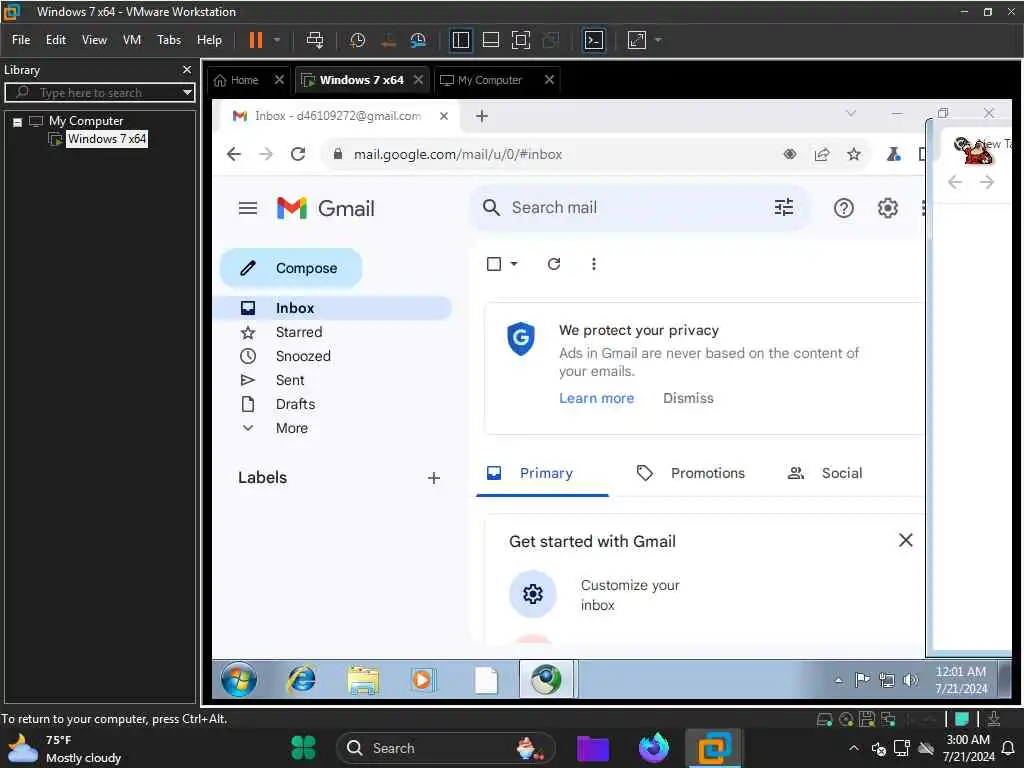The image size is (1024, 768).
Task: Enter VMware full screen mode icon
Action: (x=520, y=40)
